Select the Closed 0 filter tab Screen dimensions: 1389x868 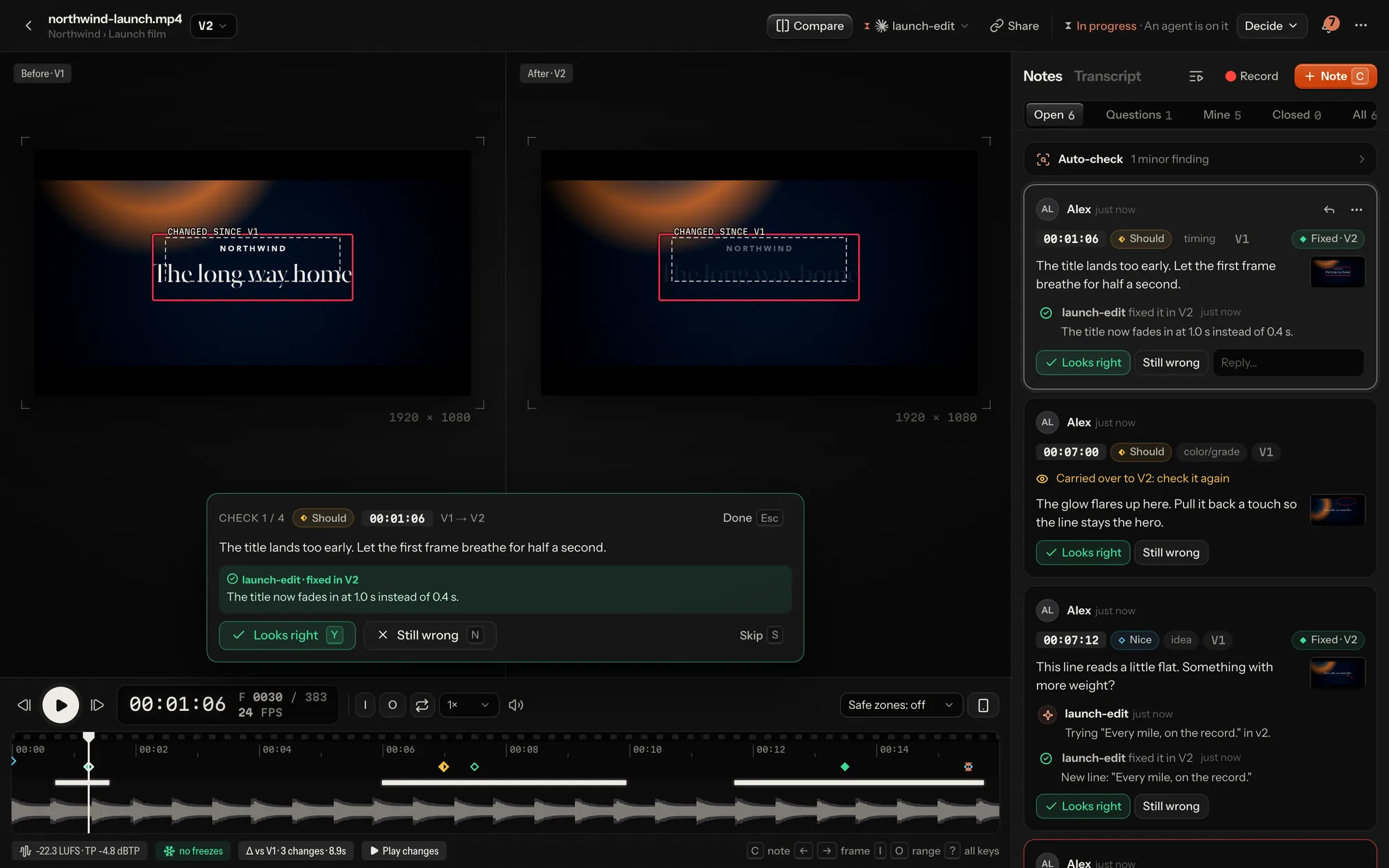coord(1297,115)
